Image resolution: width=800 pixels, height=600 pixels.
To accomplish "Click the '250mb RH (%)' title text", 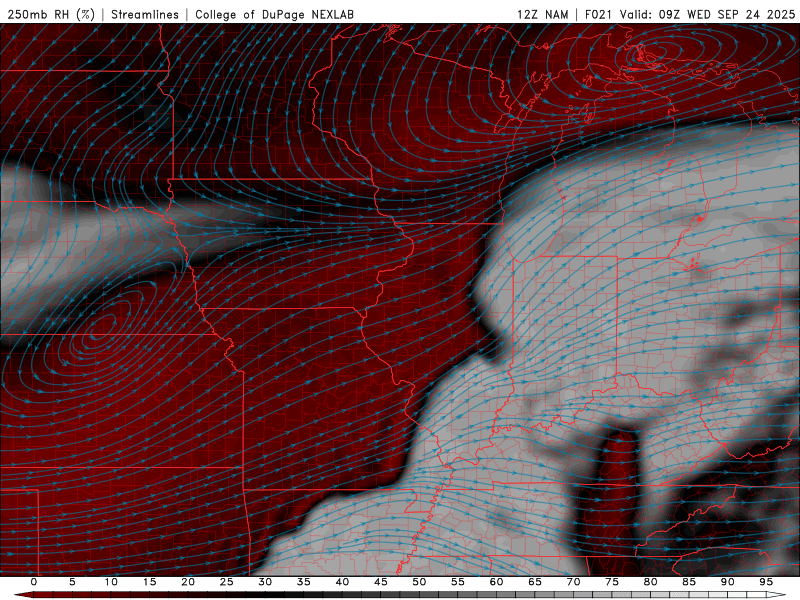I will tap(52, 14).
